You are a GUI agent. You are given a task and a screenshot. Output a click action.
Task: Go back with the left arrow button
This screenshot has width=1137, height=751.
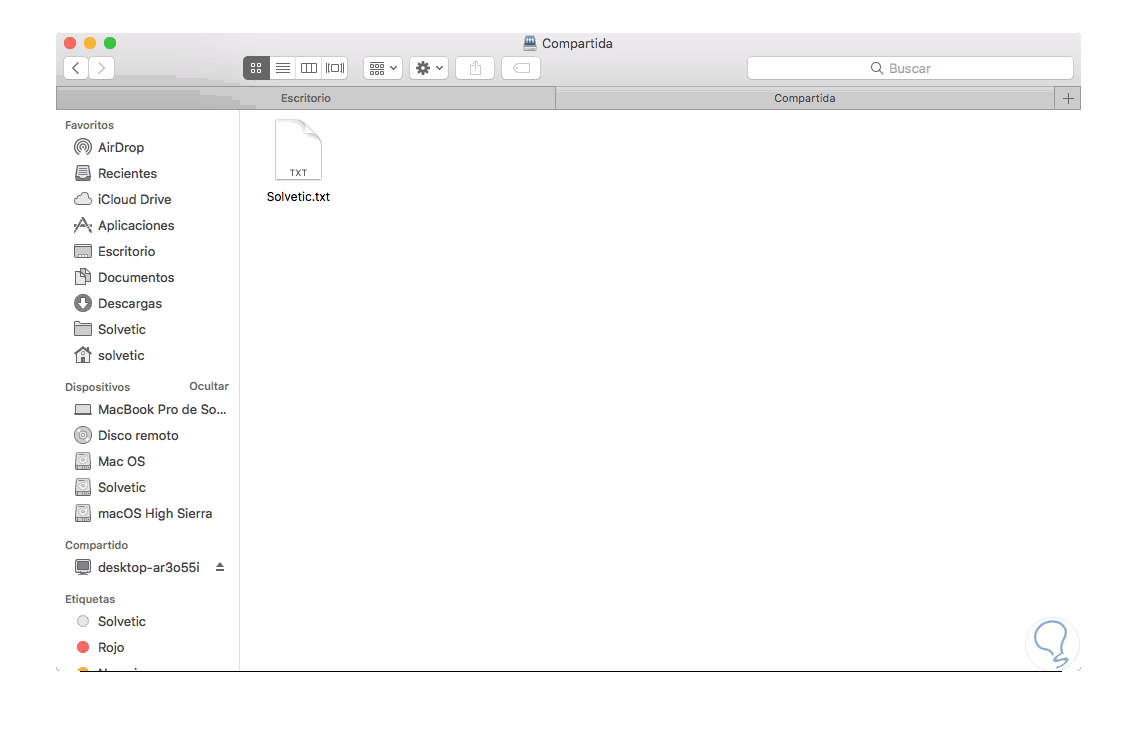click(x=75, y=68)
